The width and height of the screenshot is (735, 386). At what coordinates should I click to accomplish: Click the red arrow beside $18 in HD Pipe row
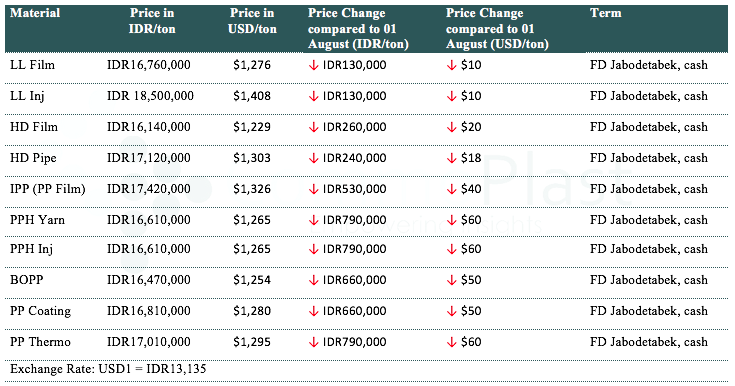(451, 158)
